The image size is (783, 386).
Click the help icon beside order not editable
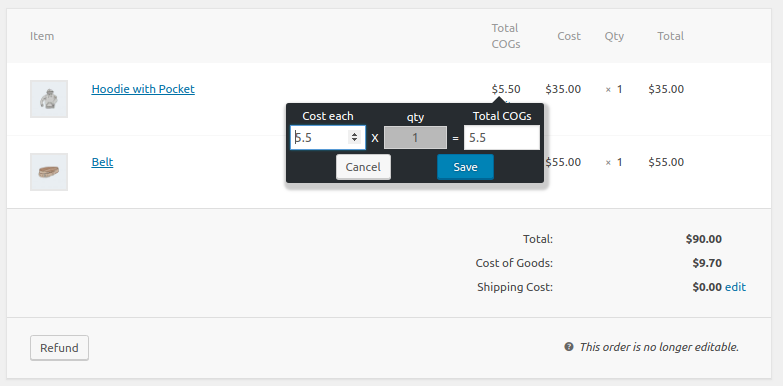(569, 347)
